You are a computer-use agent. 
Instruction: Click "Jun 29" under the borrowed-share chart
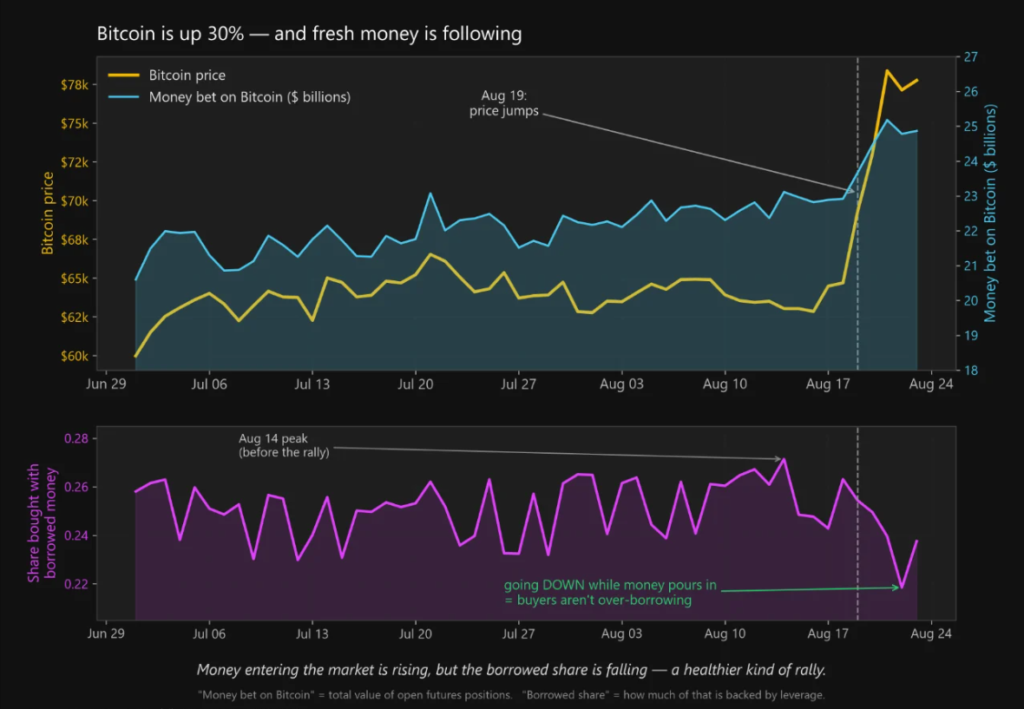click(106, 633)
